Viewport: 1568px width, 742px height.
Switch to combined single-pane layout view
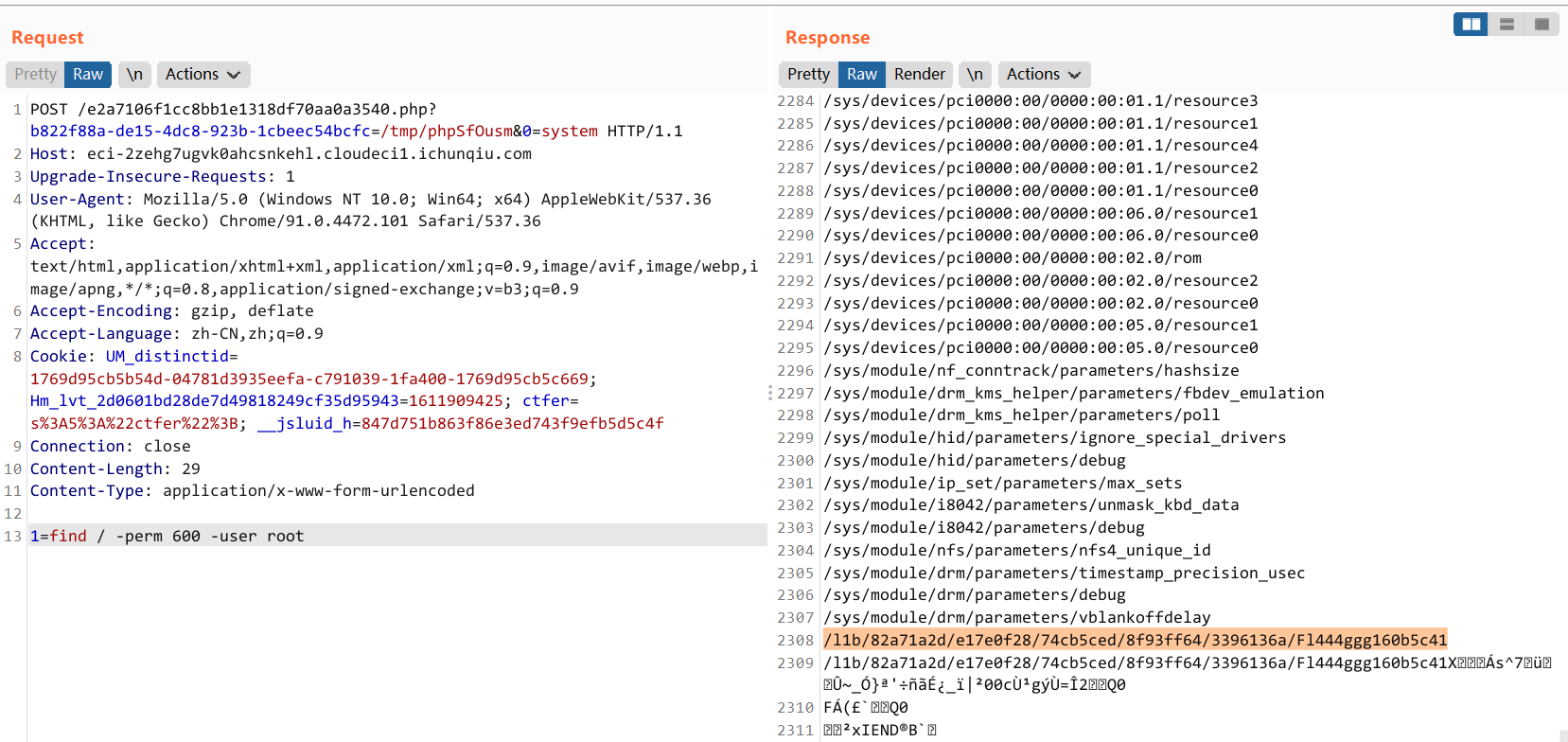[1542, 25]
